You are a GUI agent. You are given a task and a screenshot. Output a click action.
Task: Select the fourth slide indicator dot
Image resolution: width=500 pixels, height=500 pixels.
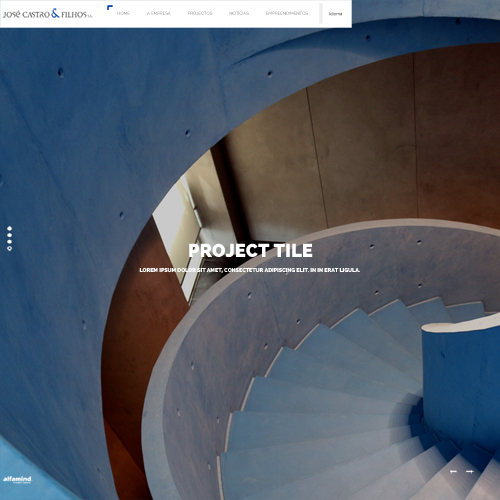[x=10, y=248]
